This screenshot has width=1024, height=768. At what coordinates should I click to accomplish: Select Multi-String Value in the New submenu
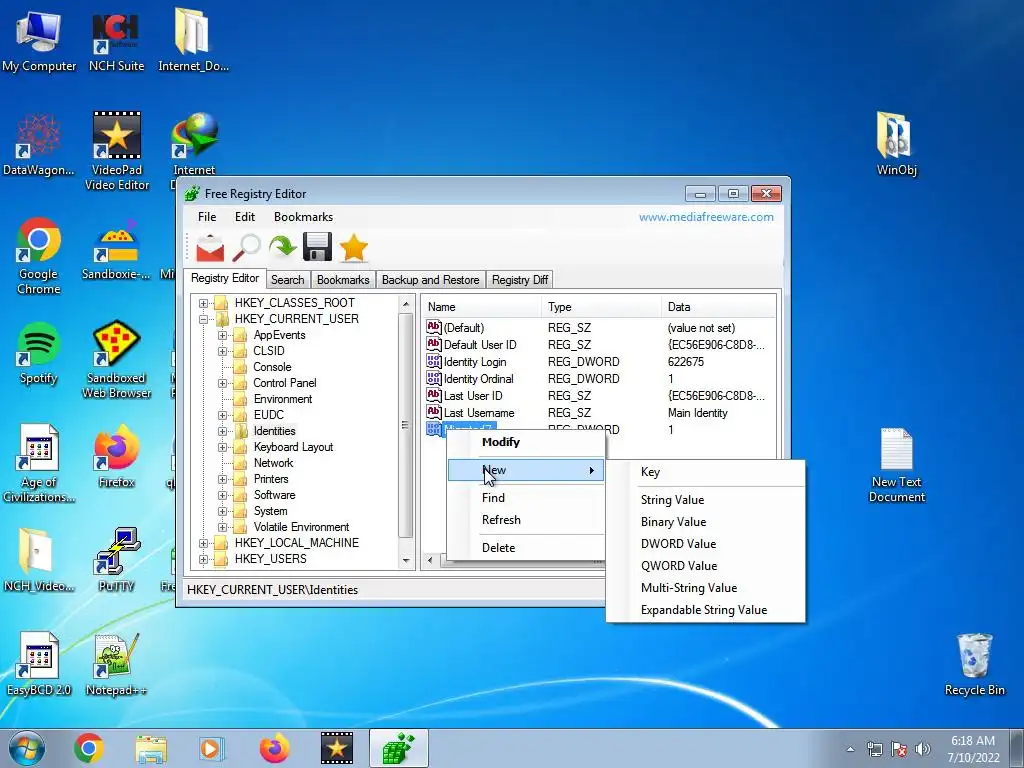[x=705, y=588]
